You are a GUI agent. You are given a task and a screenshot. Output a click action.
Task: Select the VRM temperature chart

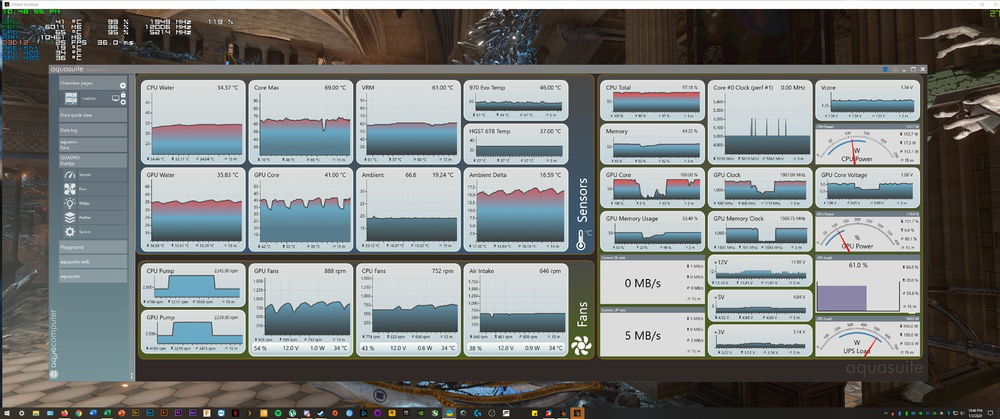click(408, 122)
